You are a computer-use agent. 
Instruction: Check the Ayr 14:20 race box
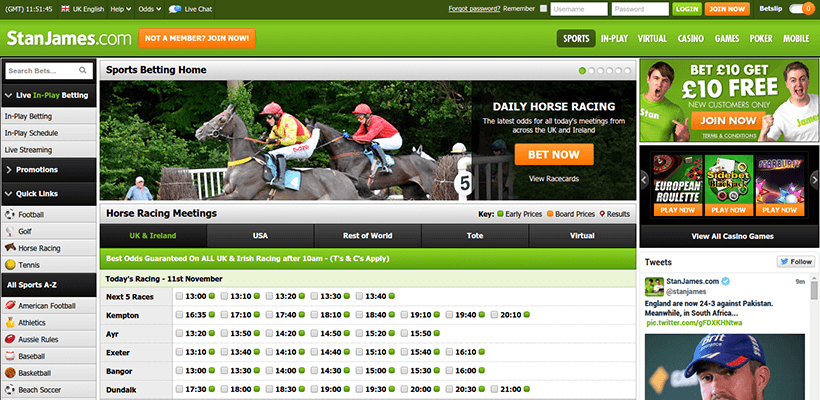pyautogui.click(x=269, y=334)
